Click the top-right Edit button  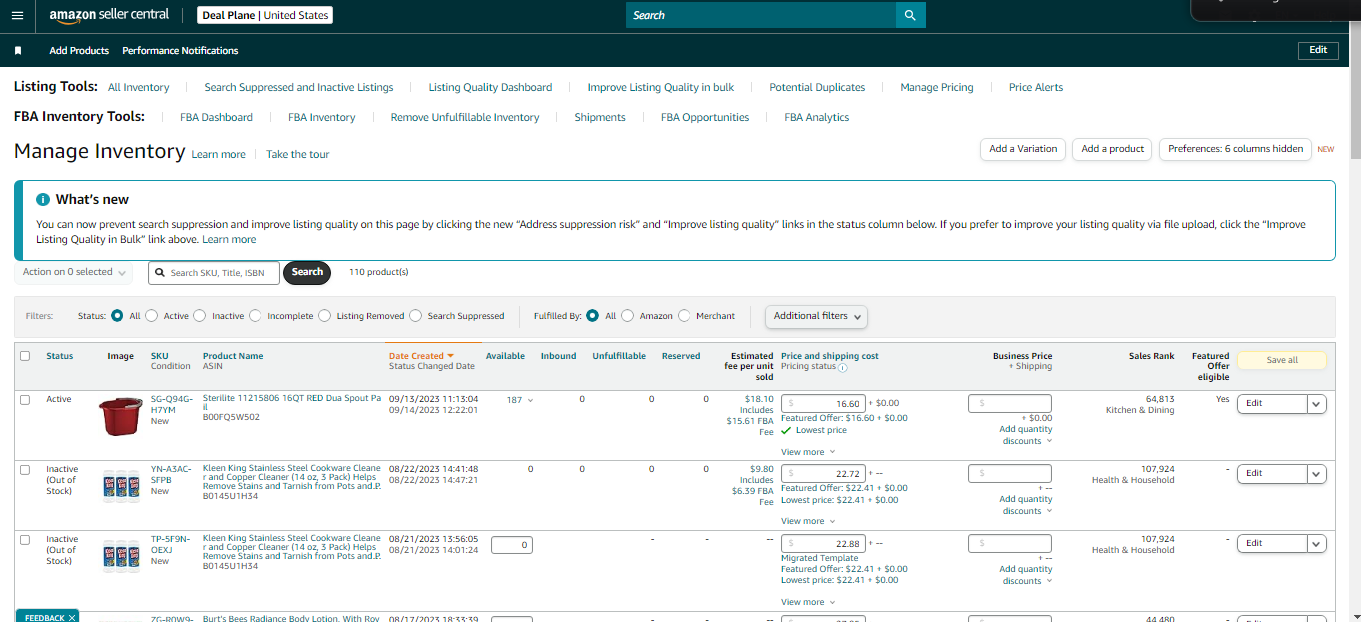1318,50
